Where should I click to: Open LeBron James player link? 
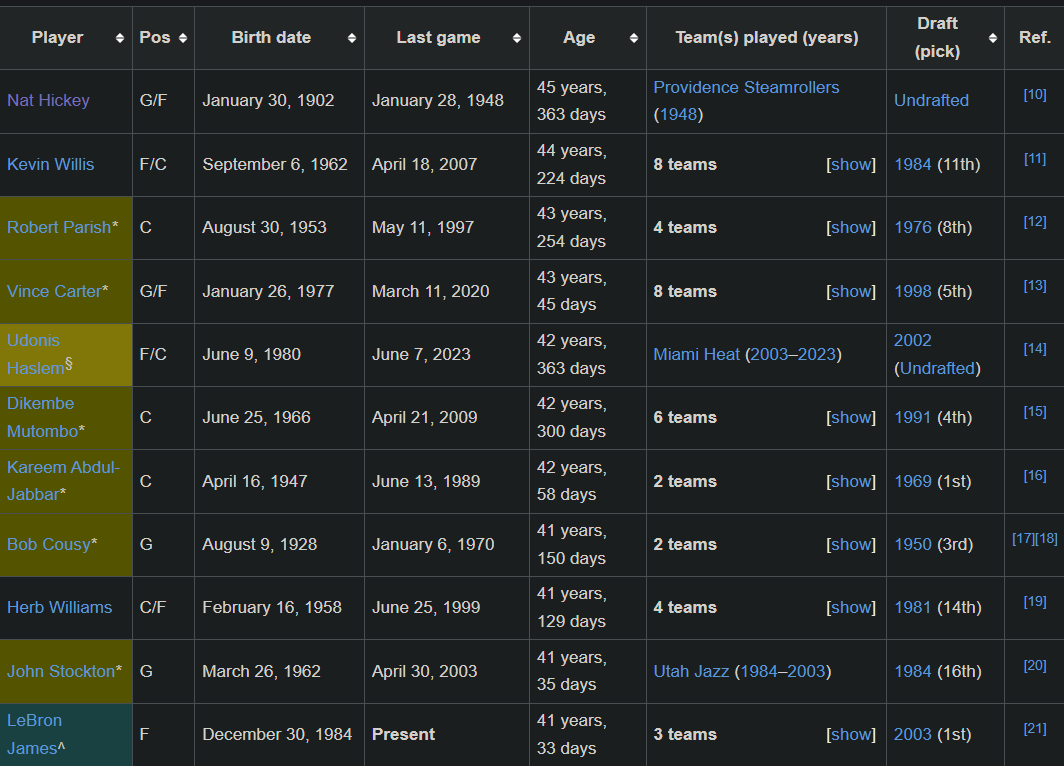click(33, 734)
